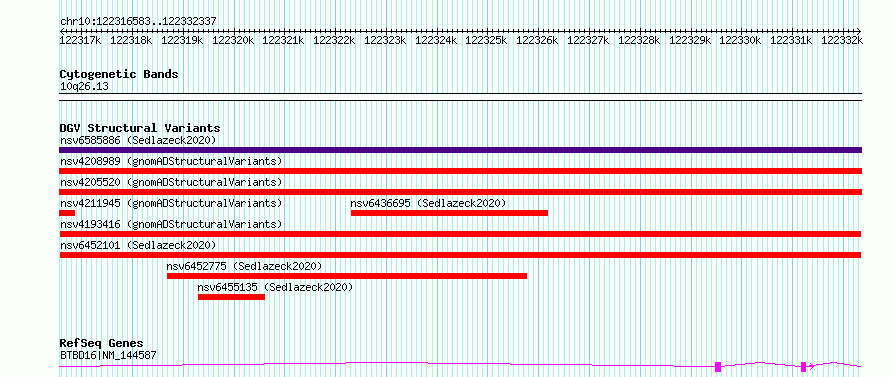
Task: Click the RefSeq Genes track title
Action: click(101, 344)
